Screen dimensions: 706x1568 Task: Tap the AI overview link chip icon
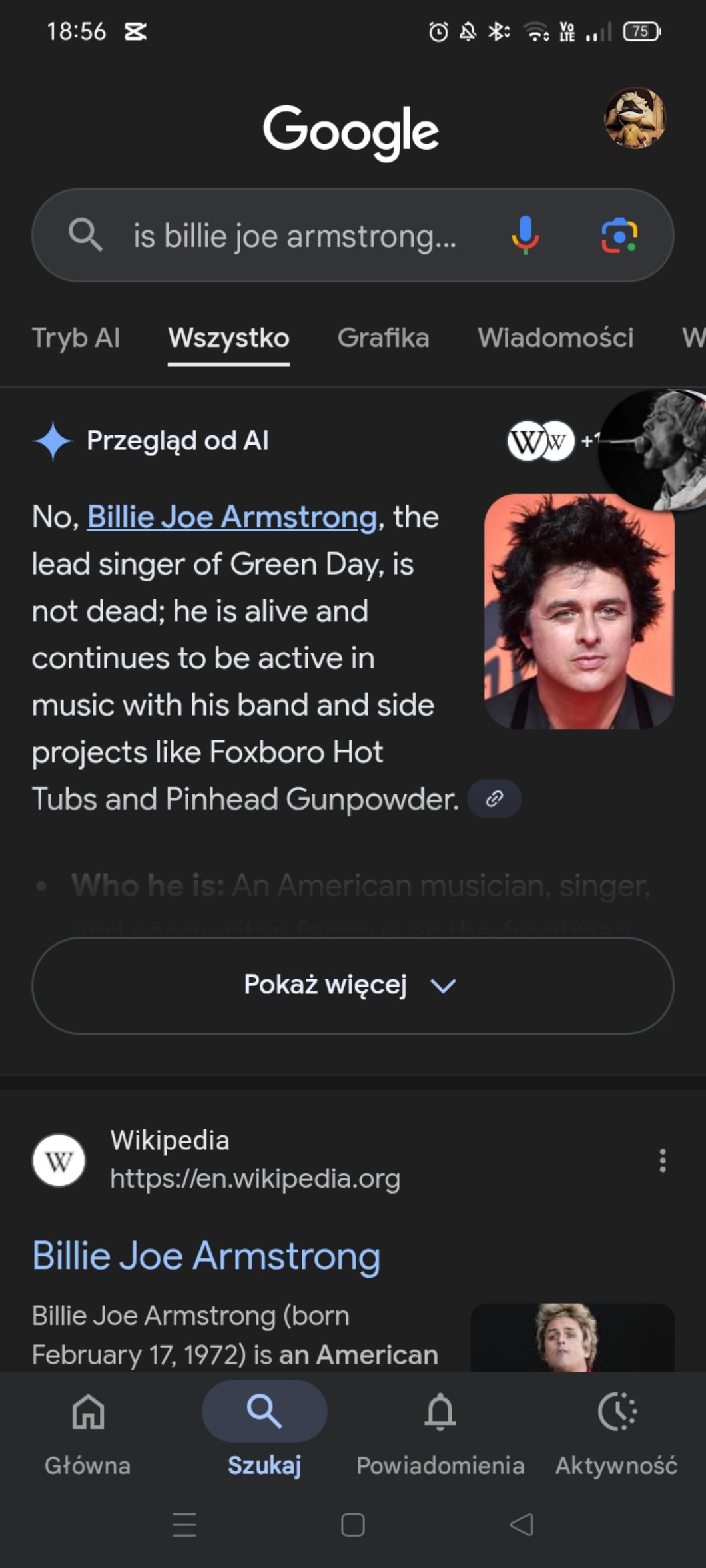[494, 798]
